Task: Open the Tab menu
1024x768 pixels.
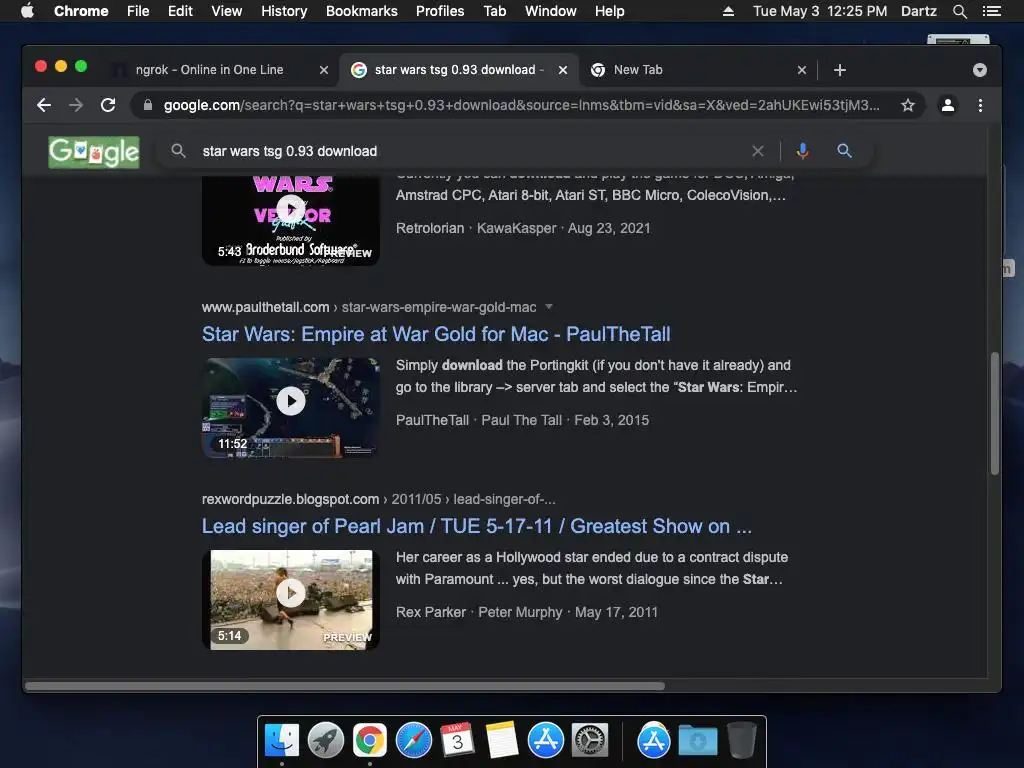Action: coord(495,11)
